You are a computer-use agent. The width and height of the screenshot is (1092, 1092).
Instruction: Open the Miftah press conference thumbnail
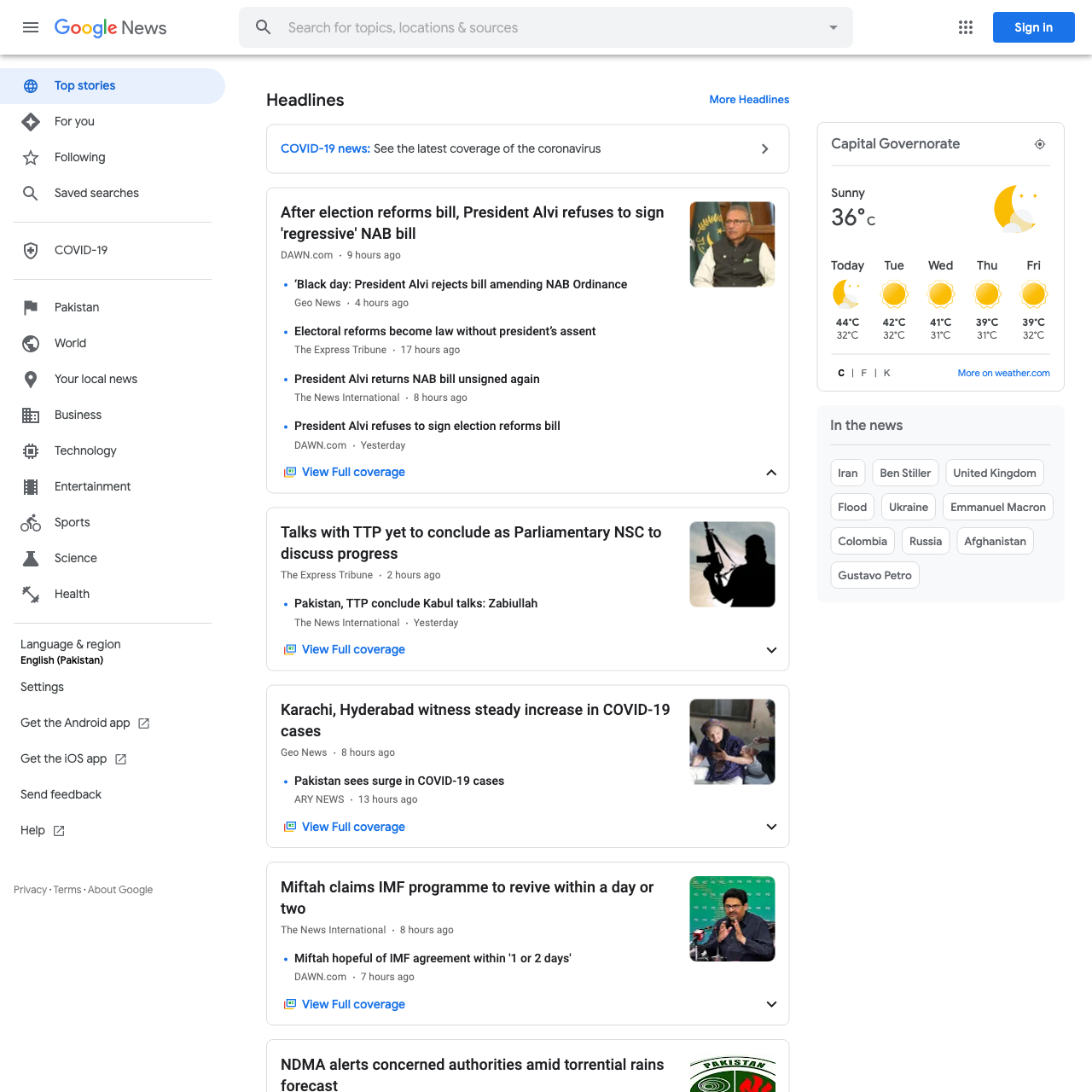click(732, 919)
